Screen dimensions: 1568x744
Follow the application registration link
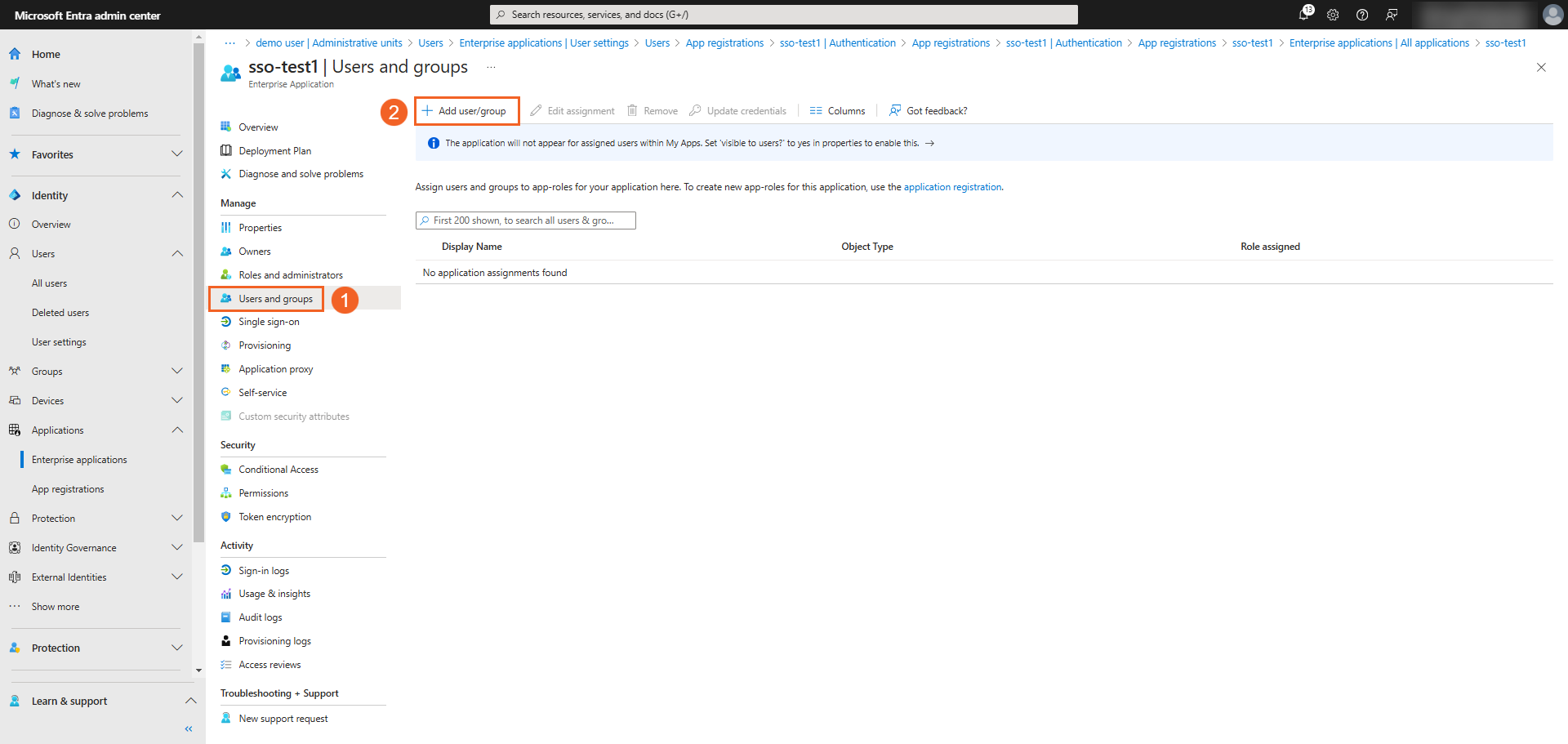pyautogui.click(x=952, y=187)
